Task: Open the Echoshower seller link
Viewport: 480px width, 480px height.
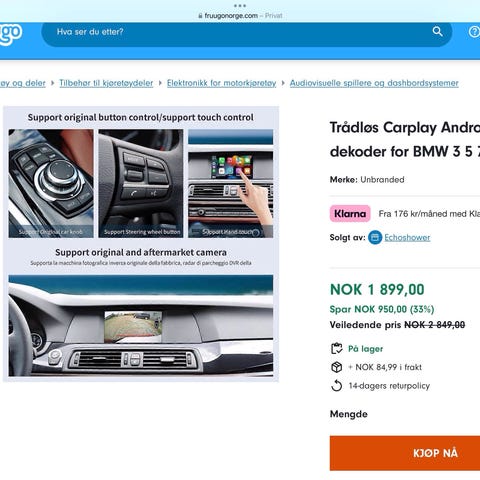Action: pos(407,237)
